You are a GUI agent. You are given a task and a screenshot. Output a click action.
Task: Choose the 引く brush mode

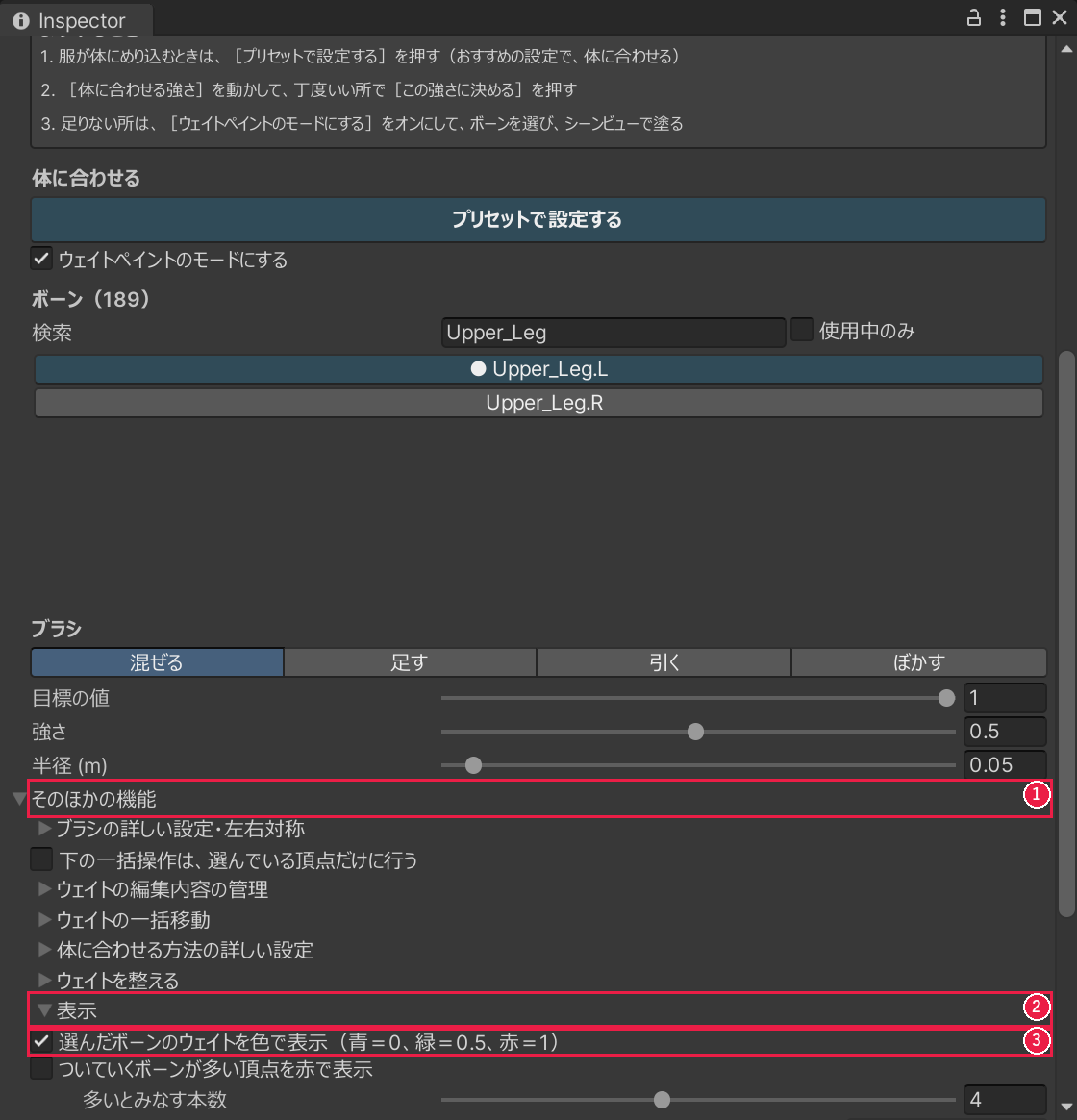click(664, 662)
